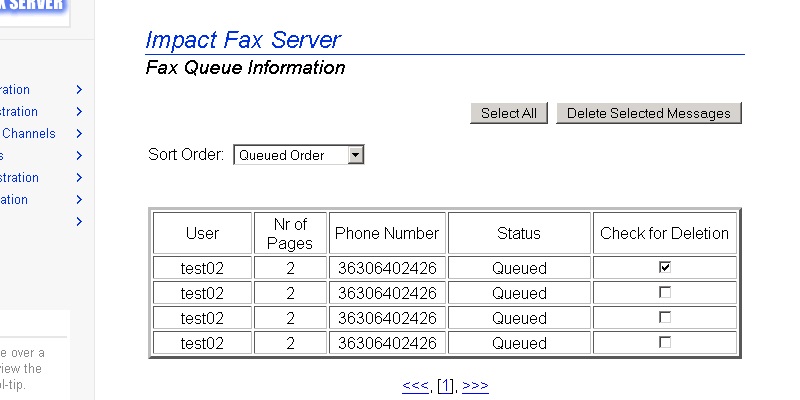The width and height of the screenshot is (800, 400).
Task: Go to previous page via <<< link
Action: pos(414,386)
